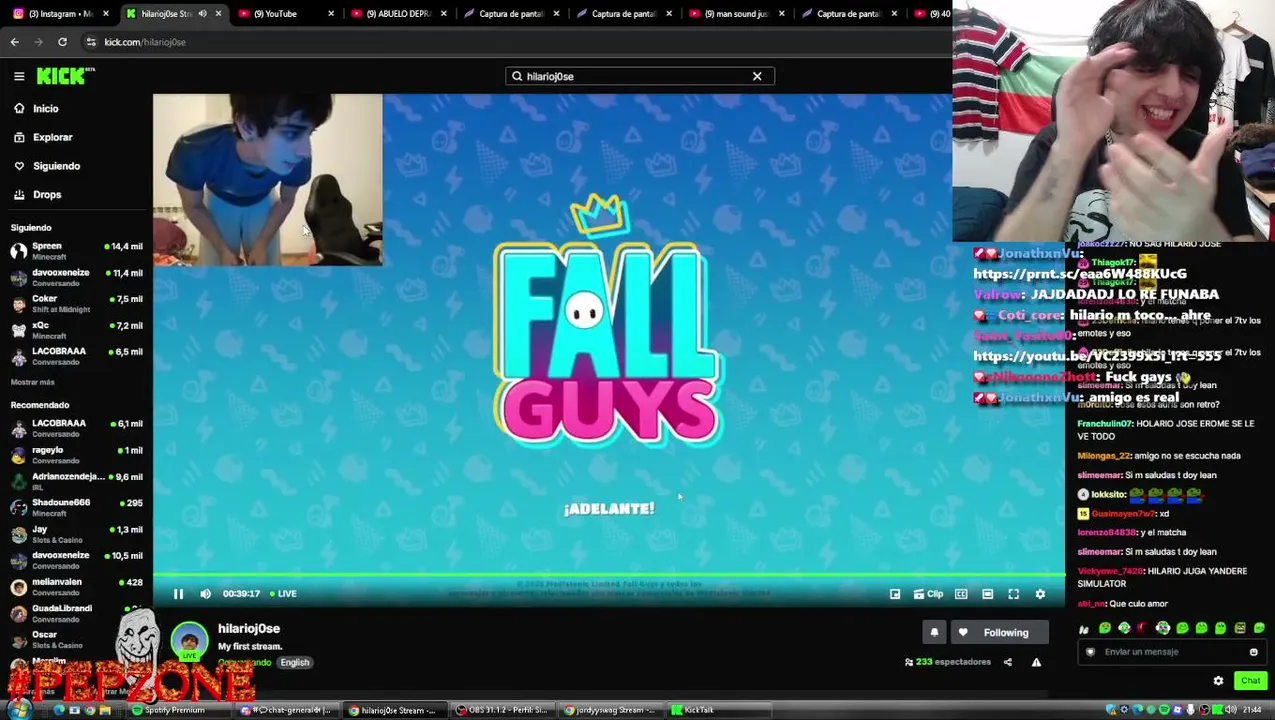Click the Kick logo
This screenshot has width=1275, height=720.
(x=65, y=76)
